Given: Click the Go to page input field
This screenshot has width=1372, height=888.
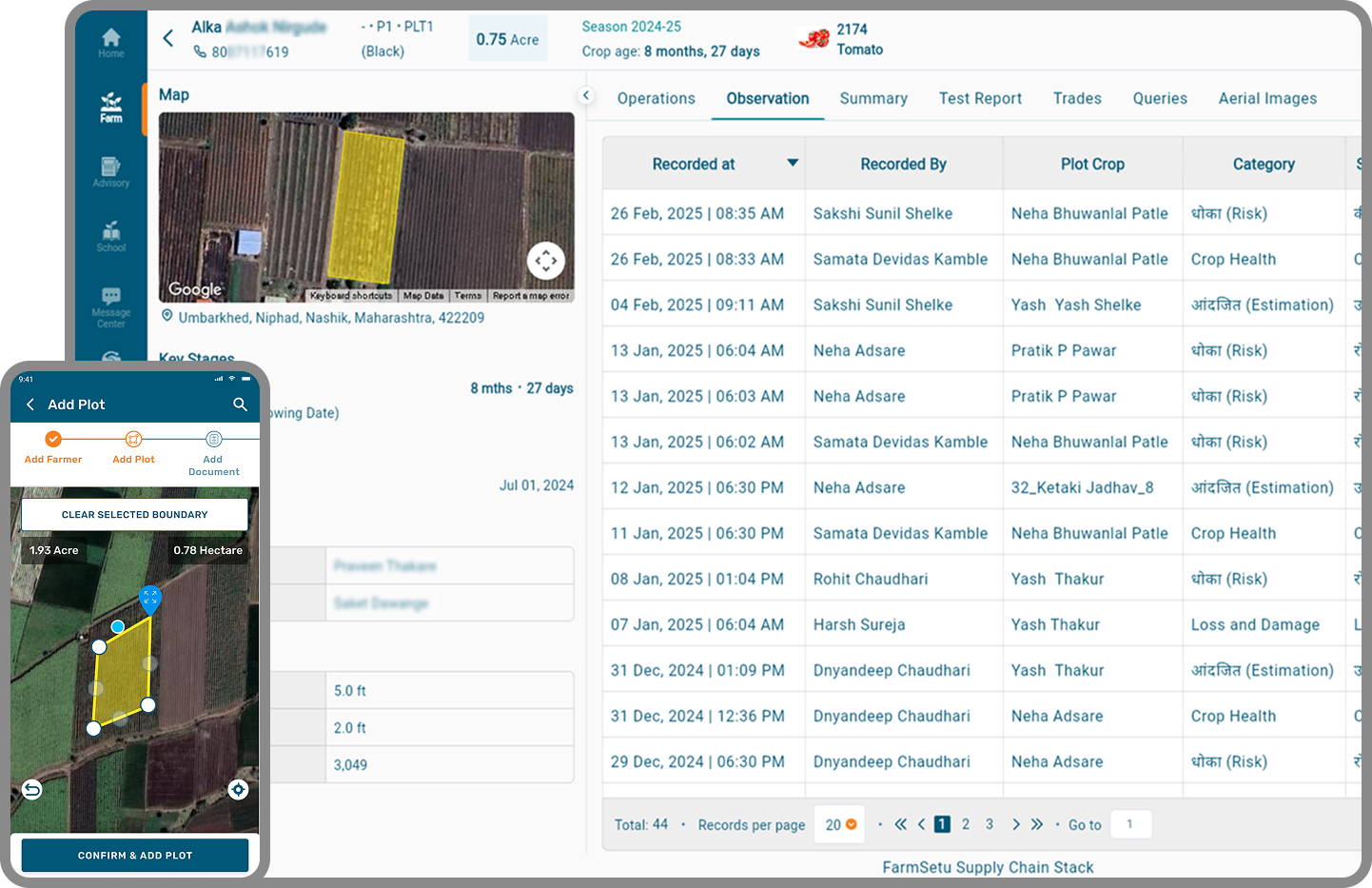Looking at the screenshot, I should click(x=1130, y=824).
